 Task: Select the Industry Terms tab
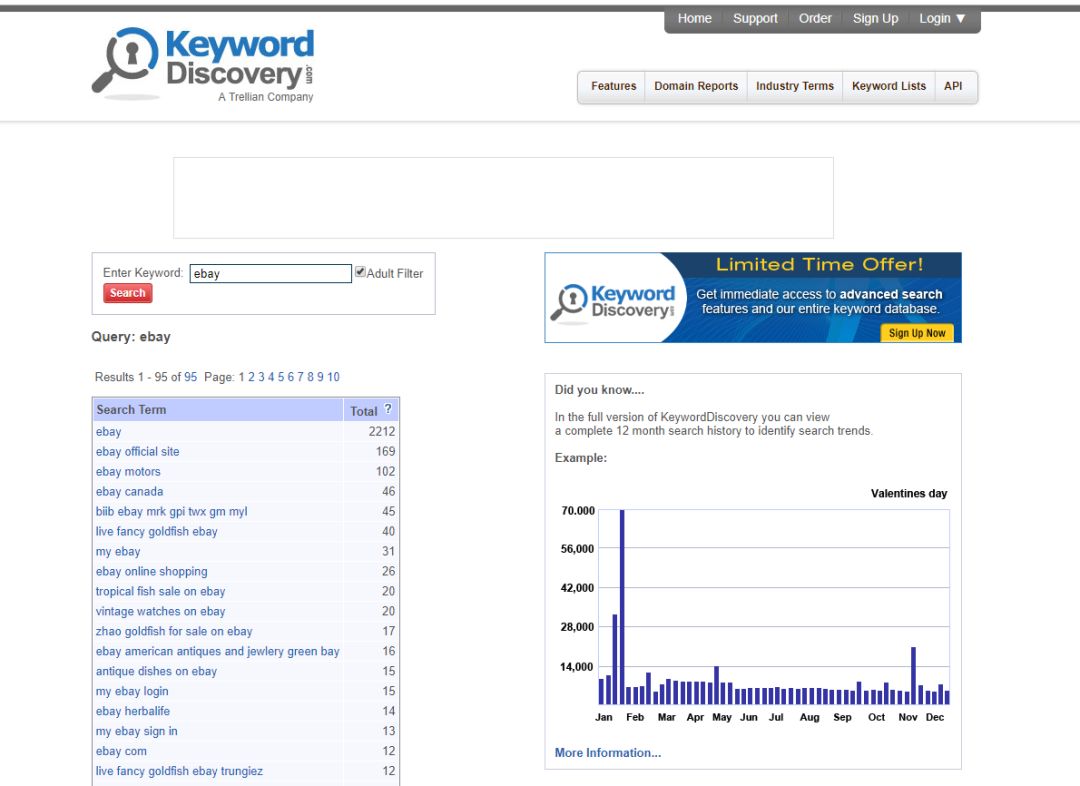pos(794,87)
